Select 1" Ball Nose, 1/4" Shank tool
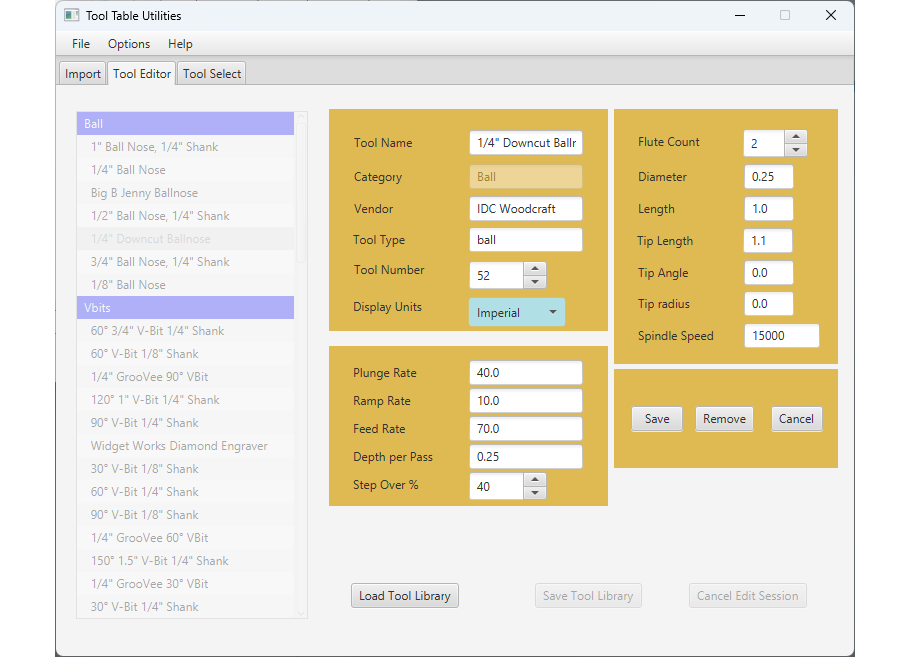This screenshot has height=657, width=910. point(185,147)
